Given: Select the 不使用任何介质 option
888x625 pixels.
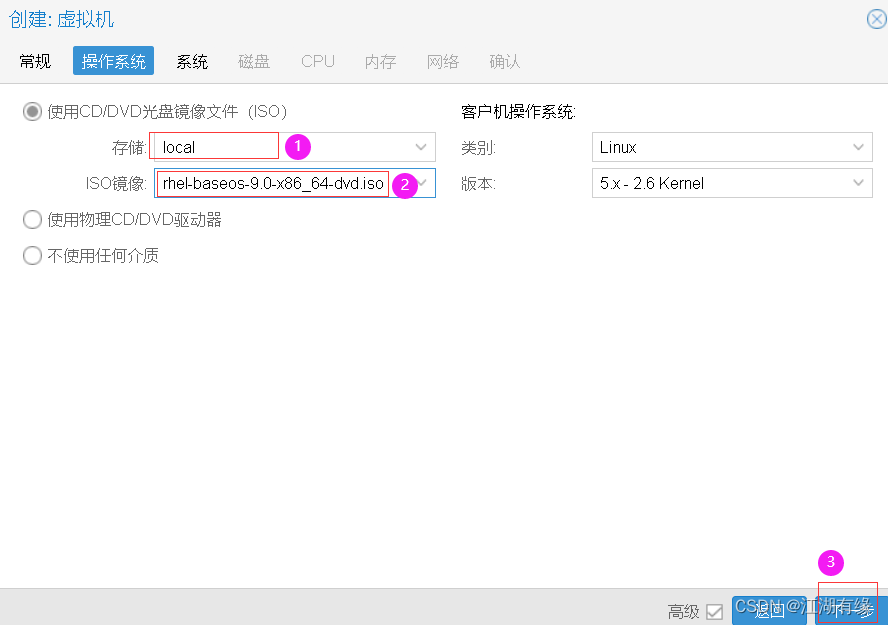Looking at the screenshot, I should click(x=31, y=255).
